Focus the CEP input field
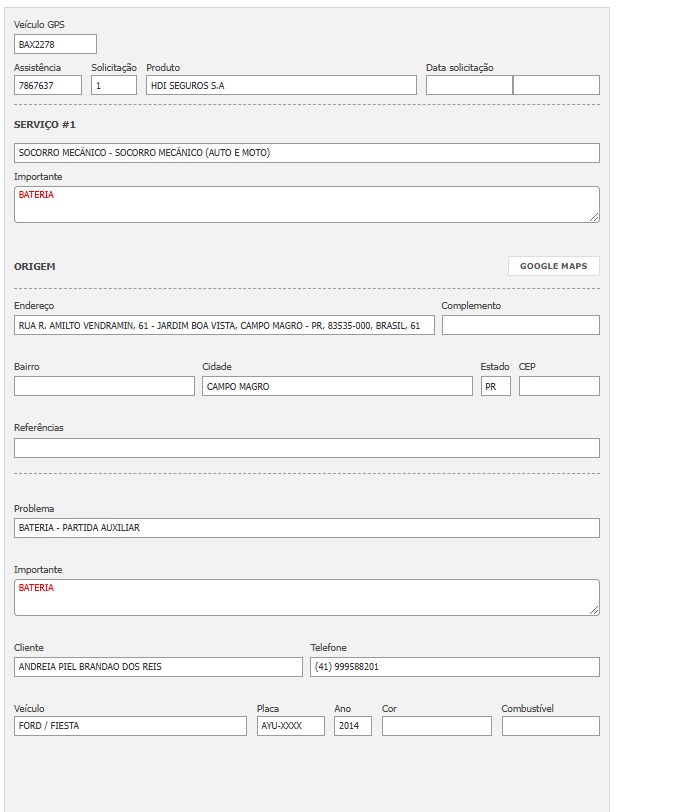Screen dimensions: 686x812 [559, 387]
